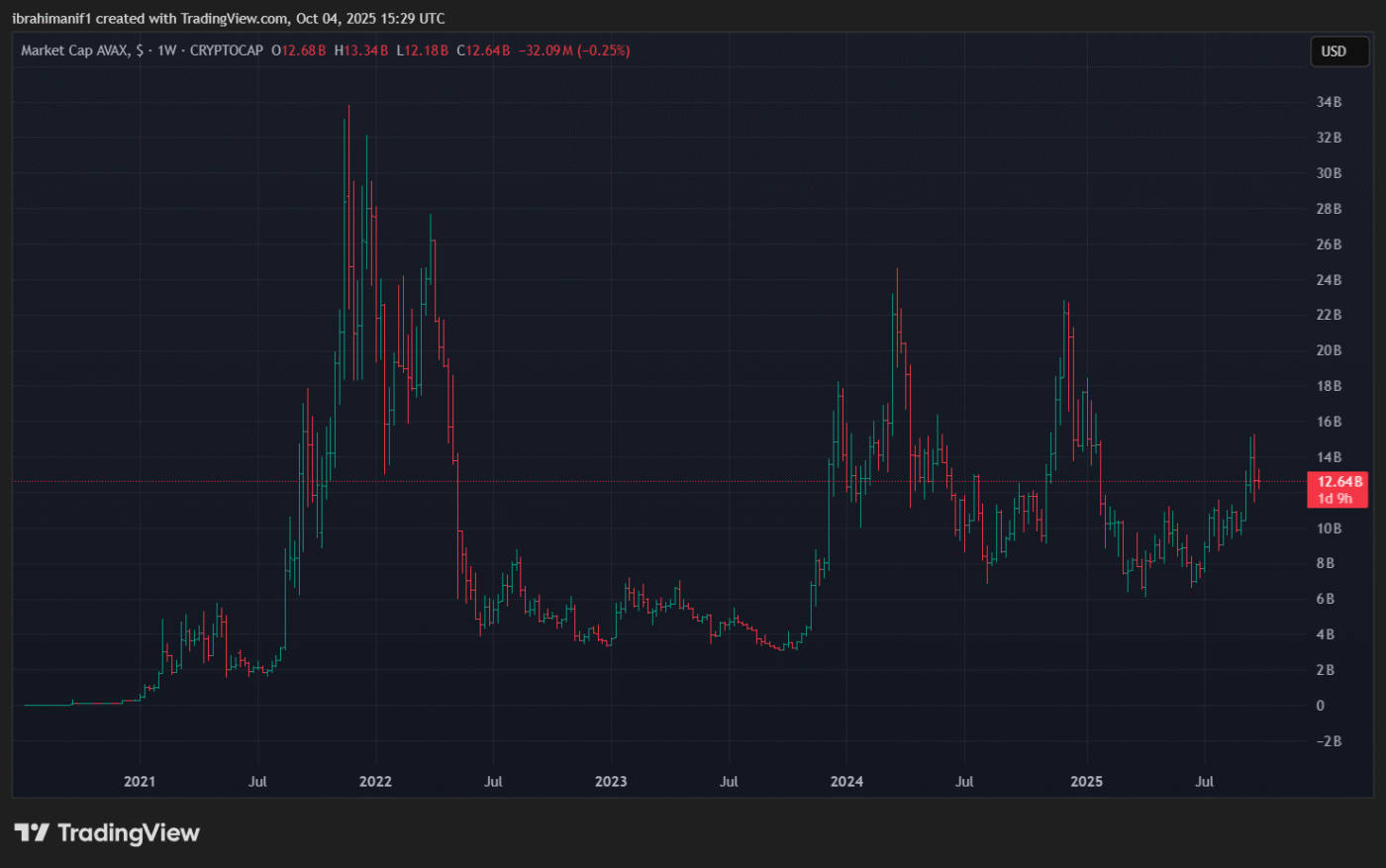Screen dimensions: 1386x868
Task: Click the −2B price axis label
Action: [x=1328, y=741]
